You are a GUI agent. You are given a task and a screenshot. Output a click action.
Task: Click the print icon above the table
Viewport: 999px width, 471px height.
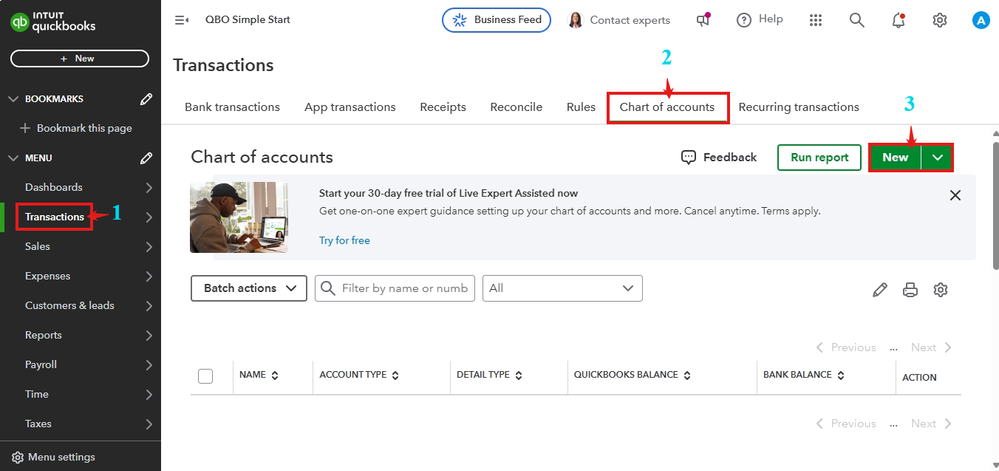tap(910, 290)
